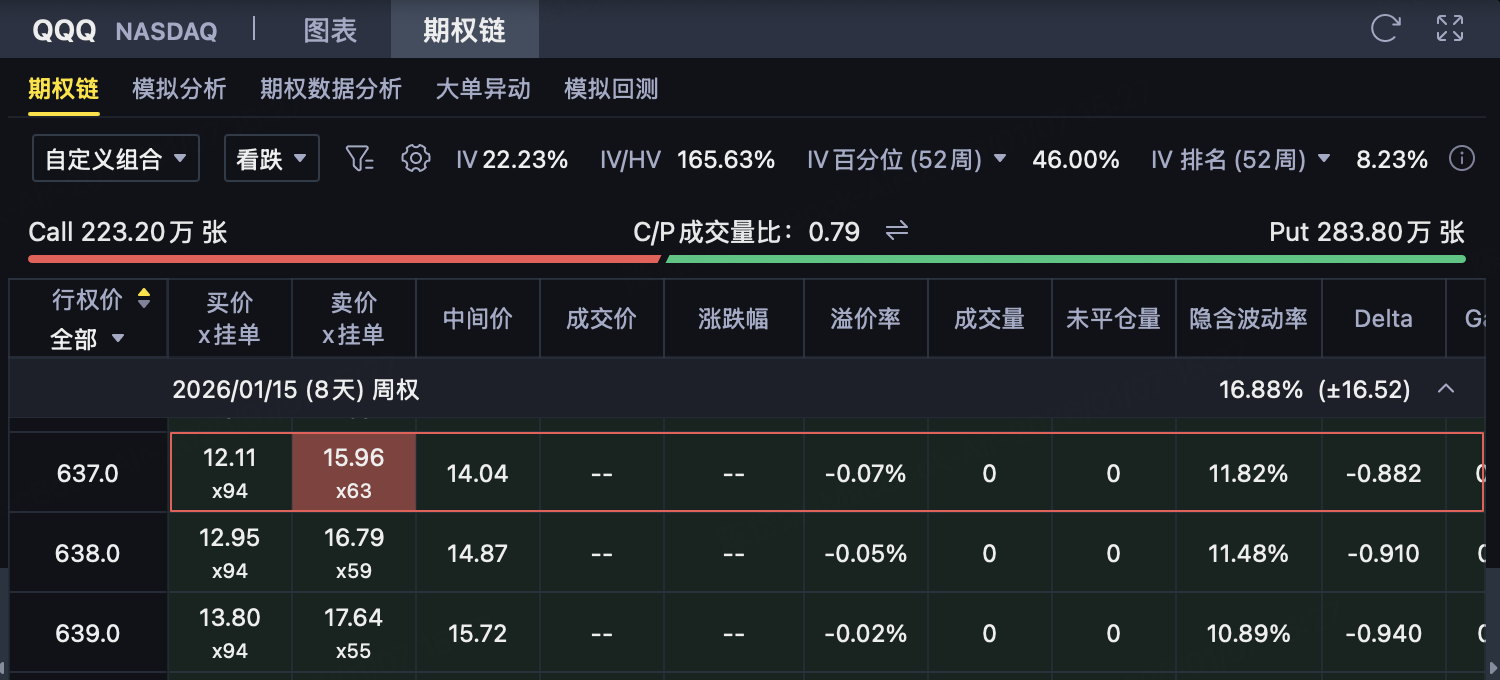Expand the IV 百分位 (52周) dropdown
The image size is (1500, 680).
999,159
